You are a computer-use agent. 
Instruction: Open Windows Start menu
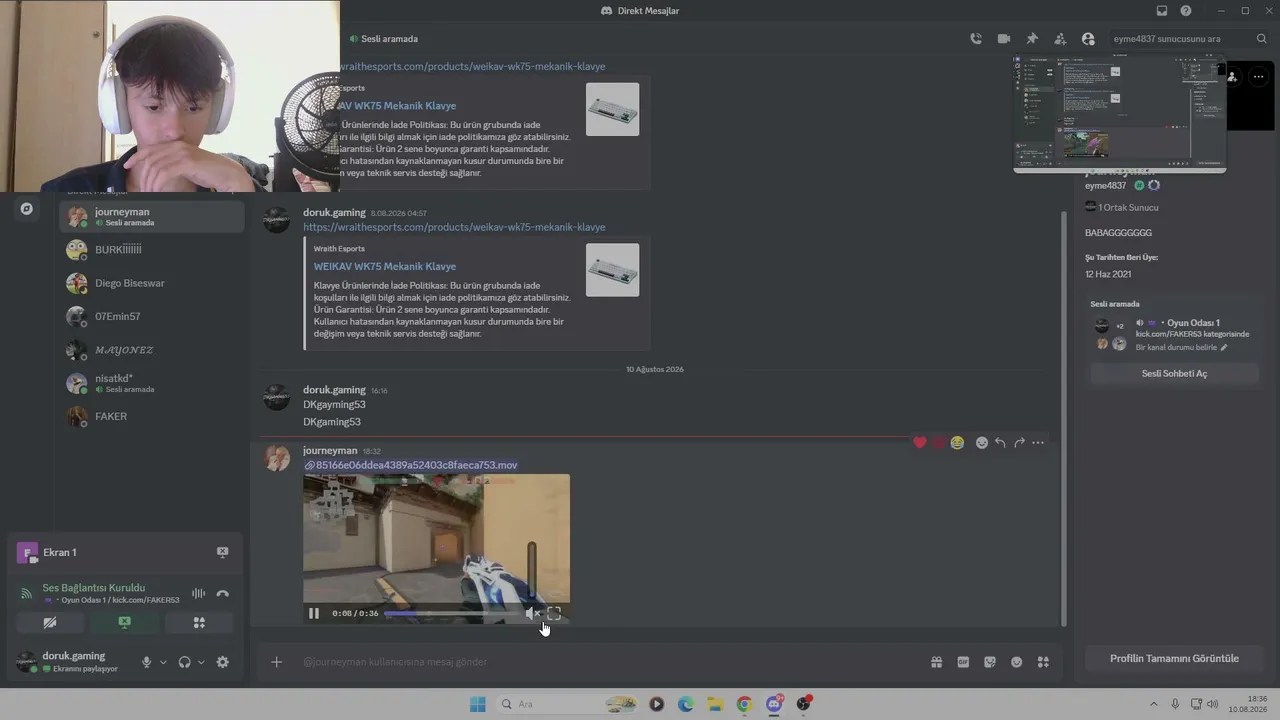478,704
